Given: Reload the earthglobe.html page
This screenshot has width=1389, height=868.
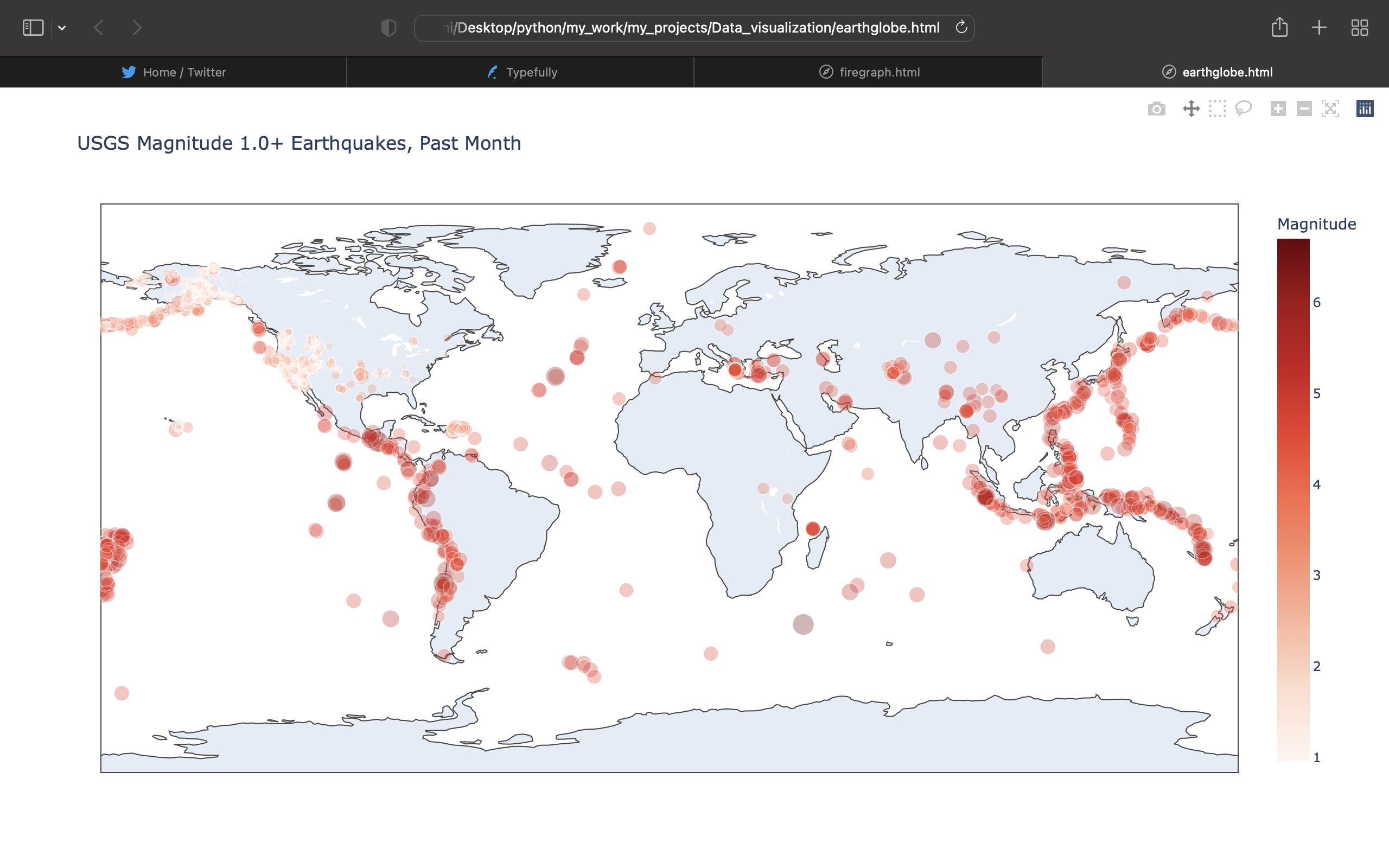Looking at the screenshot, I should 961,28.
